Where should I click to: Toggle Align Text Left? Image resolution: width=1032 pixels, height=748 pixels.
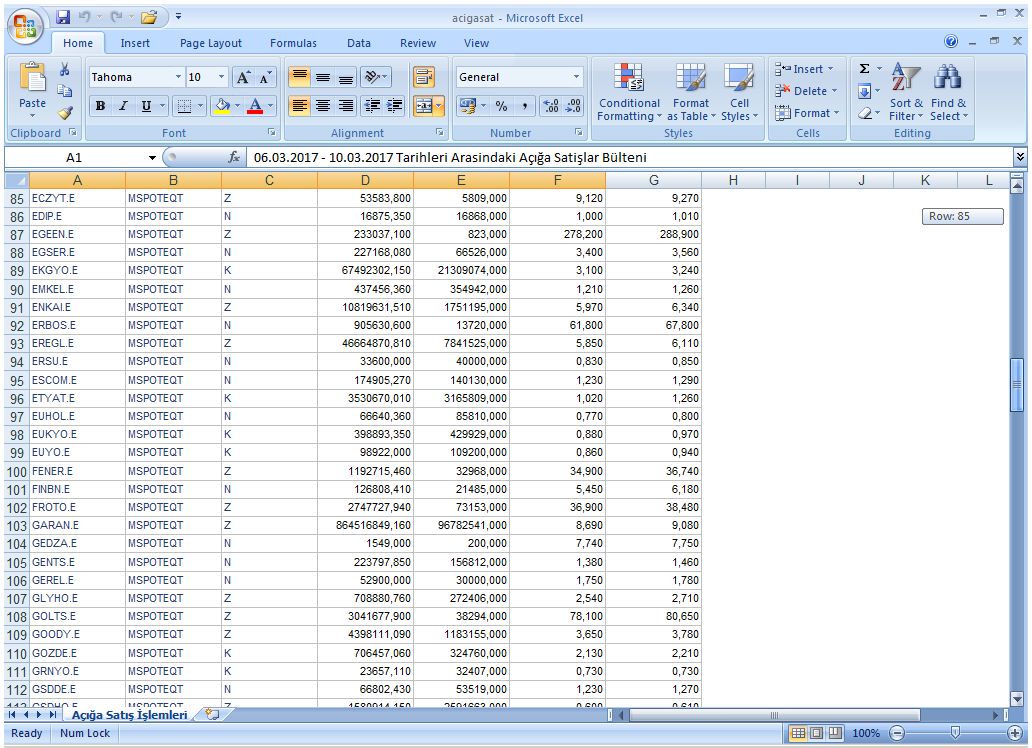(299, 105)
